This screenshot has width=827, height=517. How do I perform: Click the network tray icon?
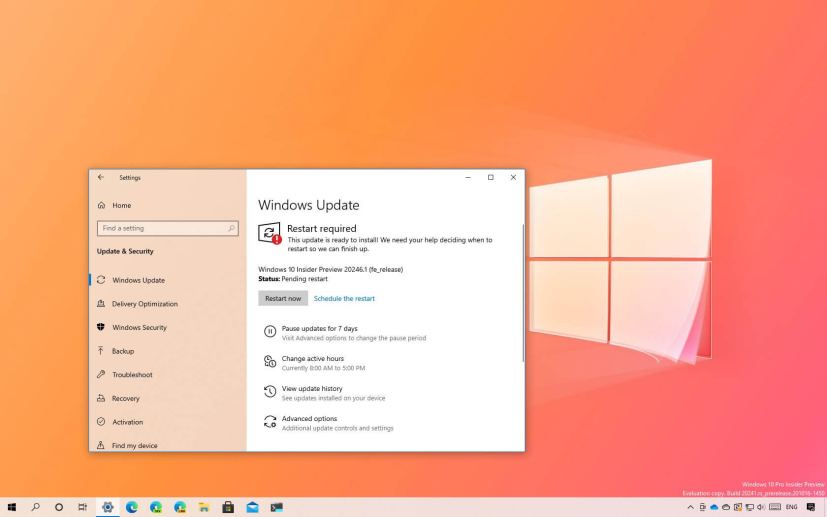[749, 507]
